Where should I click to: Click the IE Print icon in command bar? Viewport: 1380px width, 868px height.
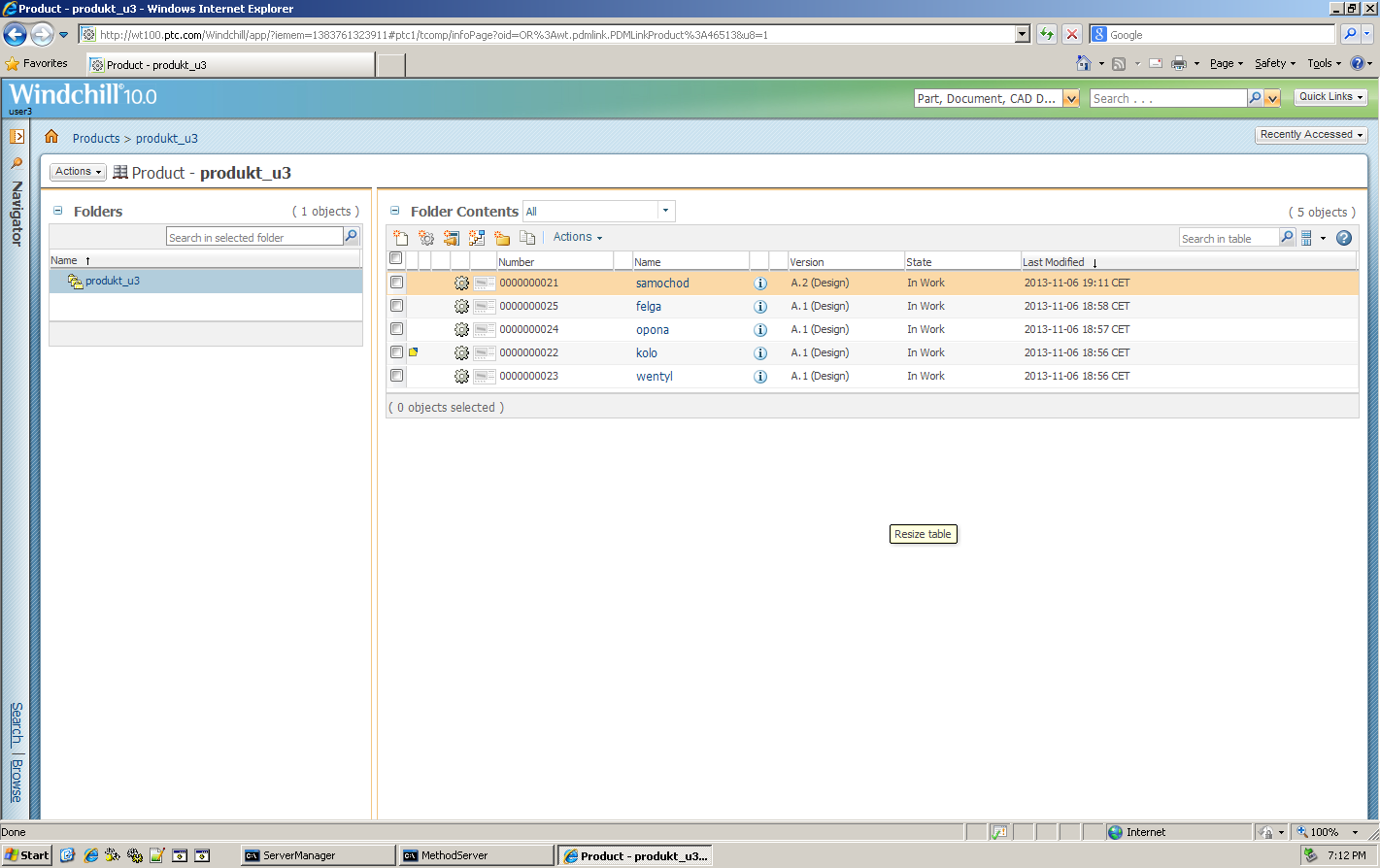(x=1179, y=63)
